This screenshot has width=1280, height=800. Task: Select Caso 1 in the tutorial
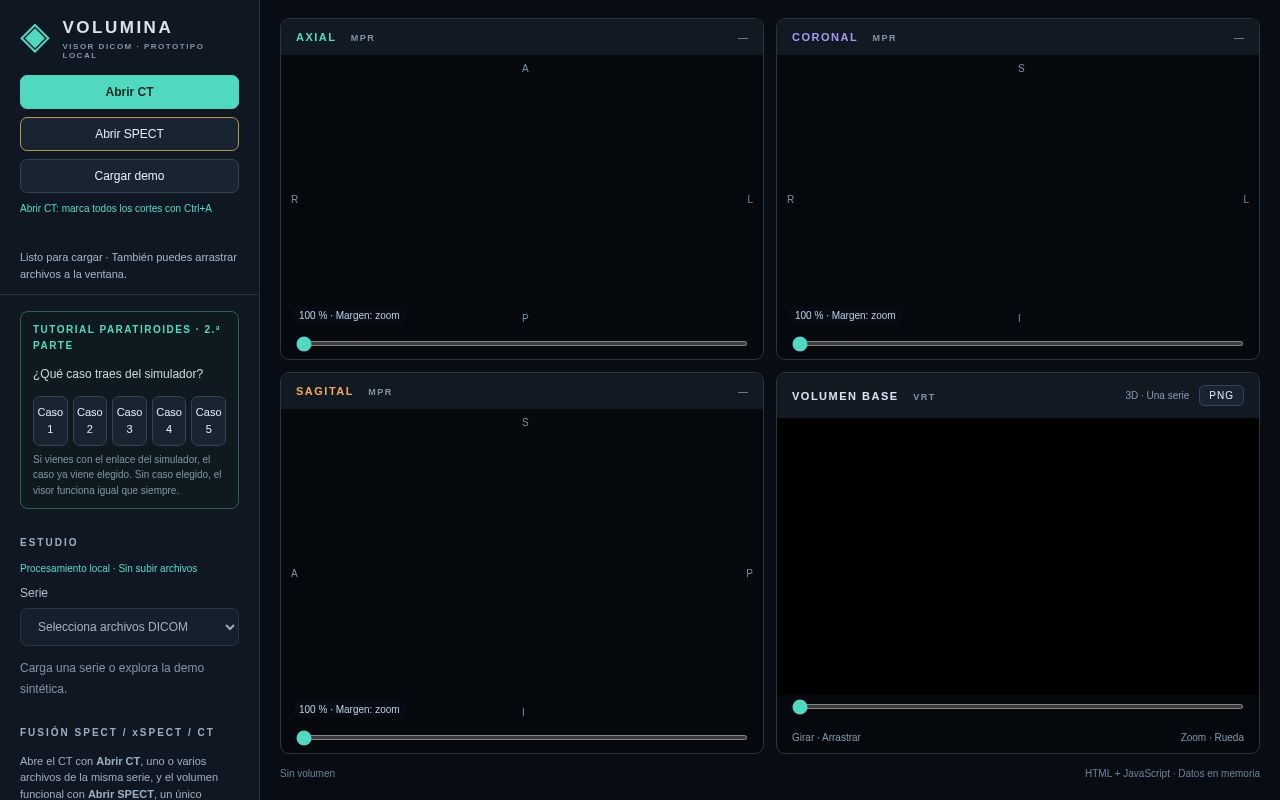pos(50,421)
